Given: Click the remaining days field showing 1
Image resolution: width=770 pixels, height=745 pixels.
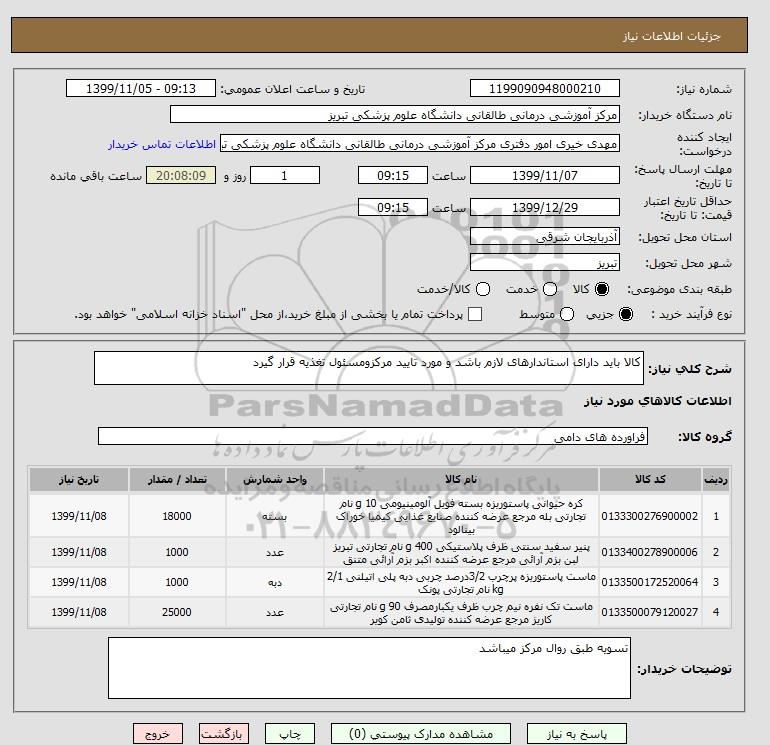Looking at the screenshot, I should click(285, 175).
